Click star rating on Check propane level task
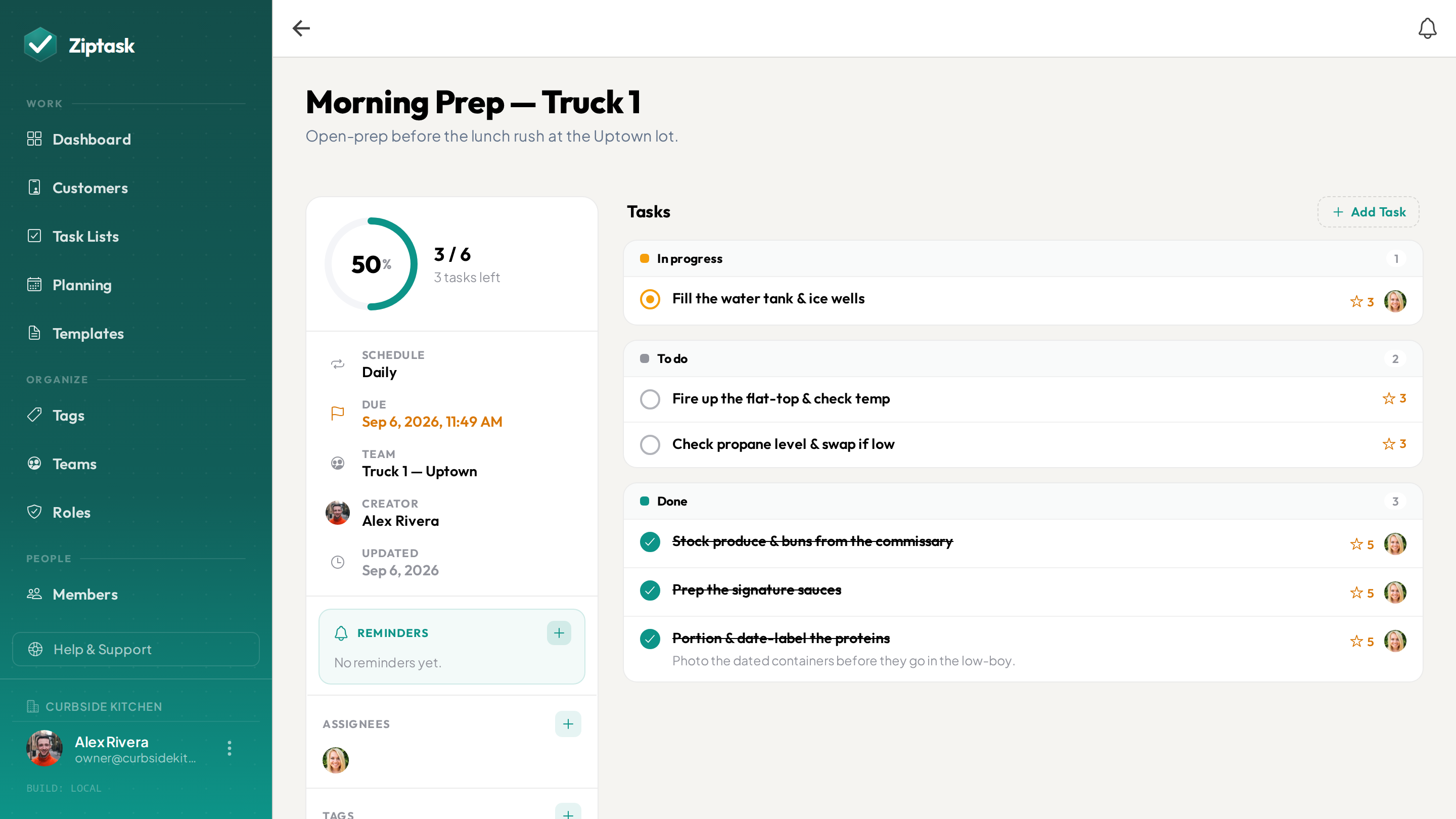This screenshot has width=1456, height=819. (1394, 444)
